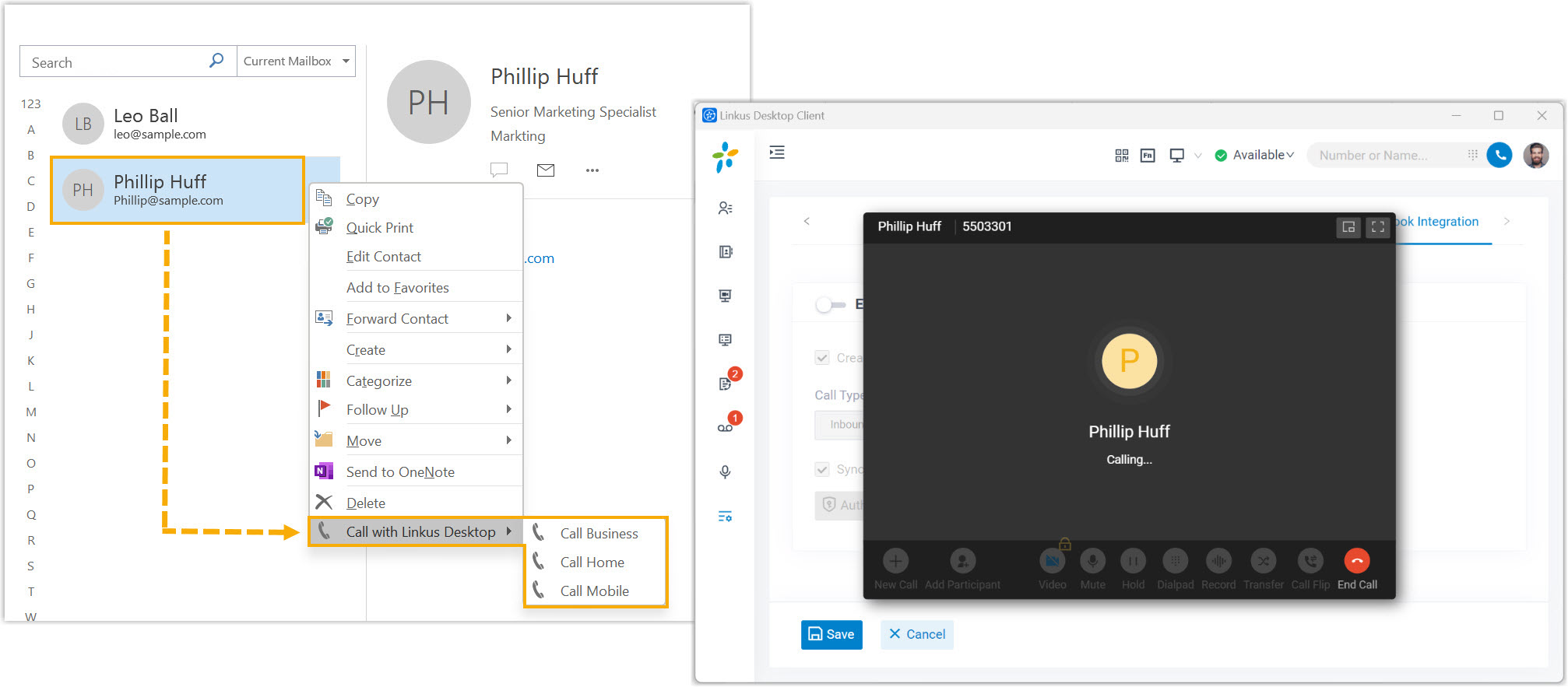Expand the Follow Up submenu

417,410
